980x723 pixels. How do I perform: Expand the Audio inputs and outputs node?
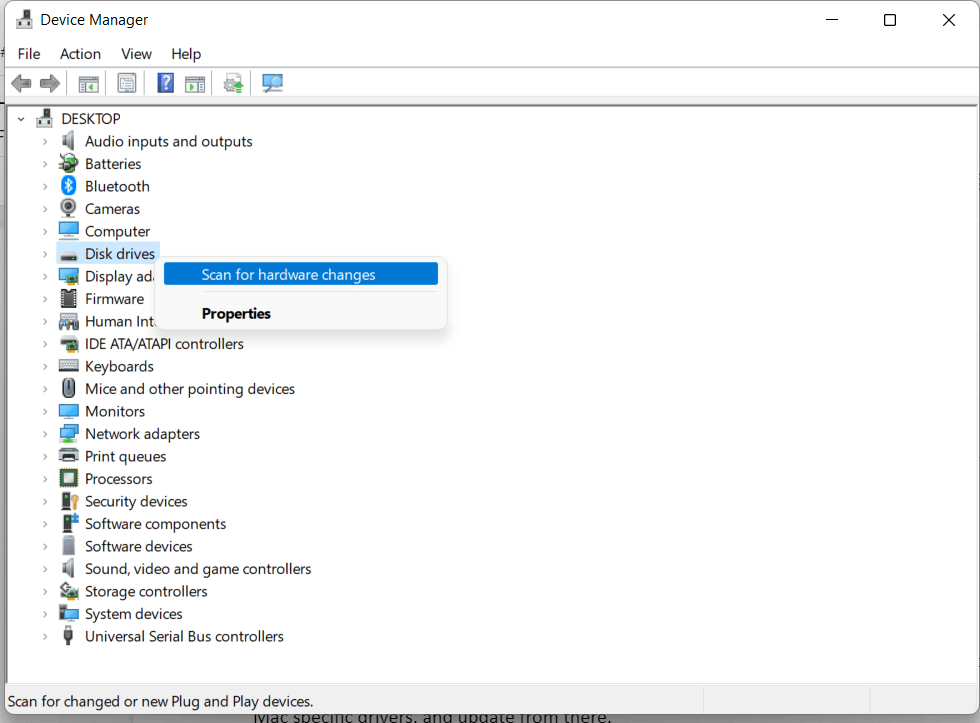[x=45, y=142]
